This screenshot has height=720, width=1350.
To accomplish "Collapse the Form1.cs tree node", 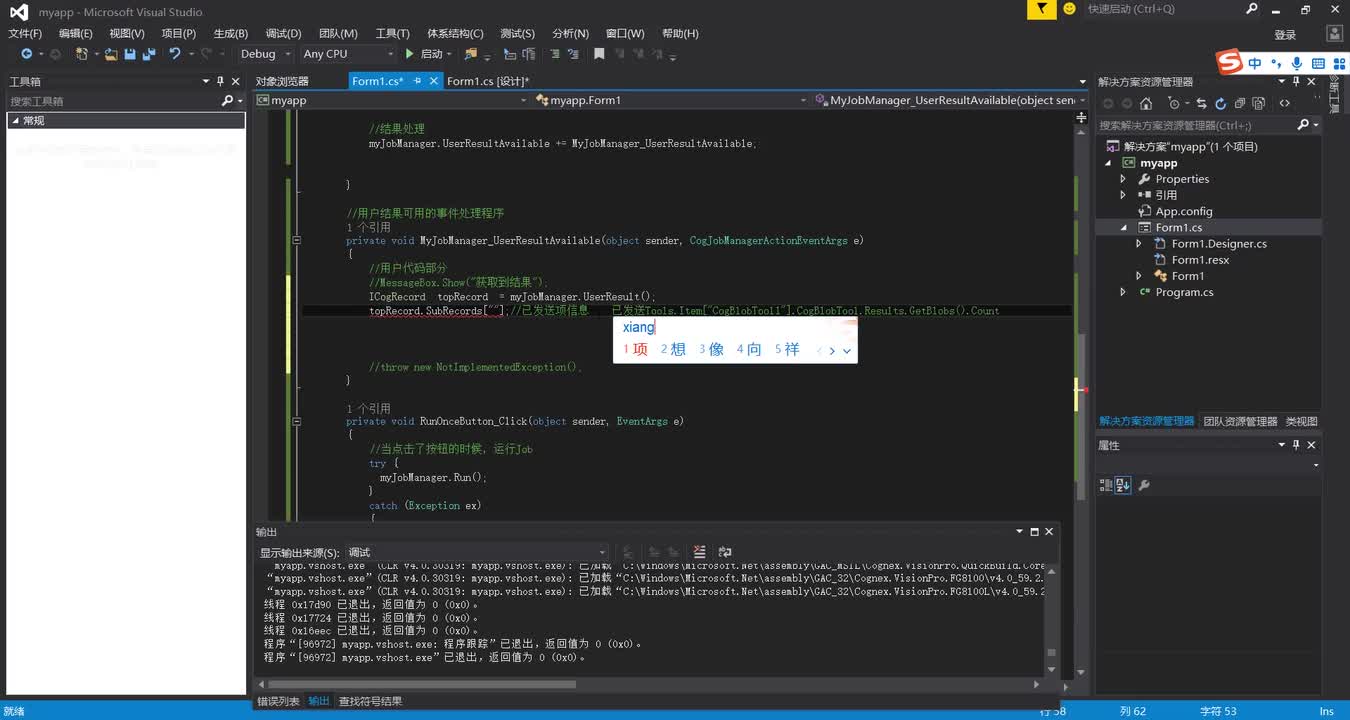I will [1123, 228].
